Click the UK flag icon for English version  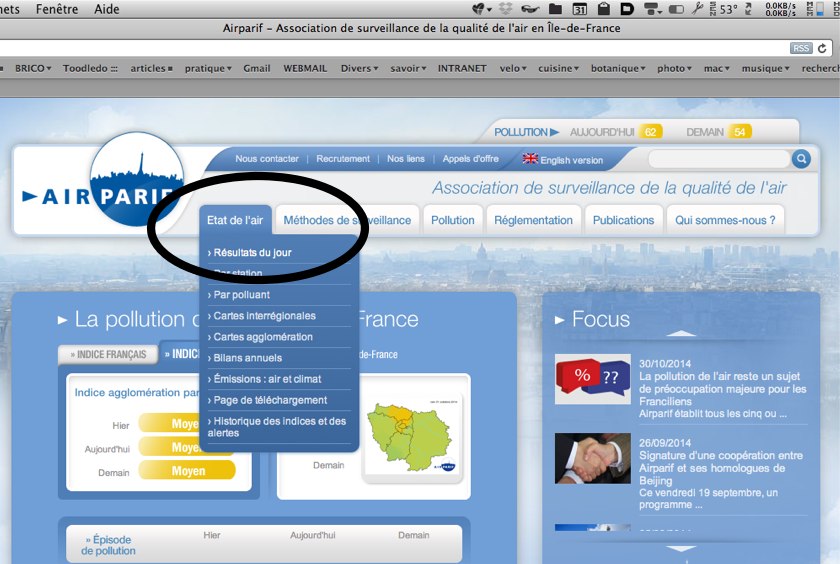530,159
